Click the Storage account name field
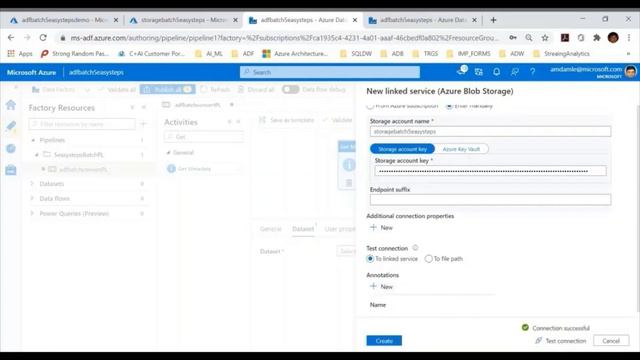 tap(490, 131)
